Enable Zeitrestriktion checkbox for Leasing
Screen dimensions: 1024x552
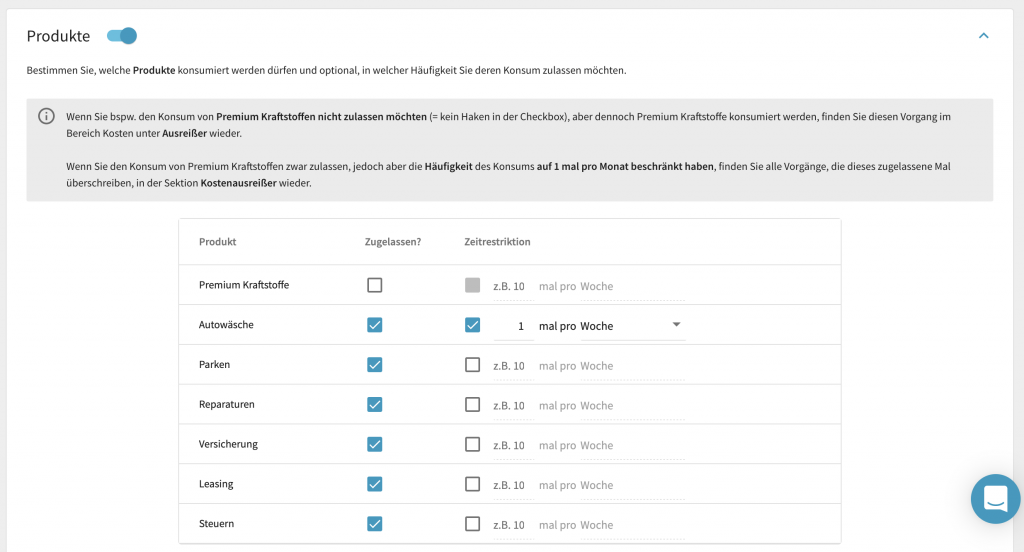472,484
